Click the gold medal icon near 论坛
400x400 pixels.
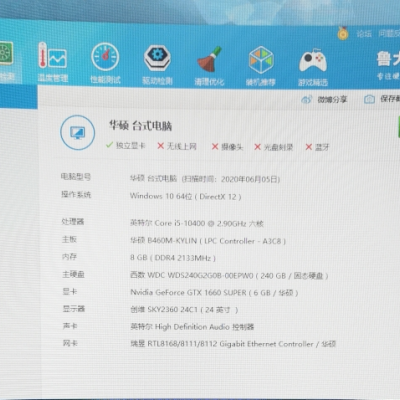click(343, 33)
